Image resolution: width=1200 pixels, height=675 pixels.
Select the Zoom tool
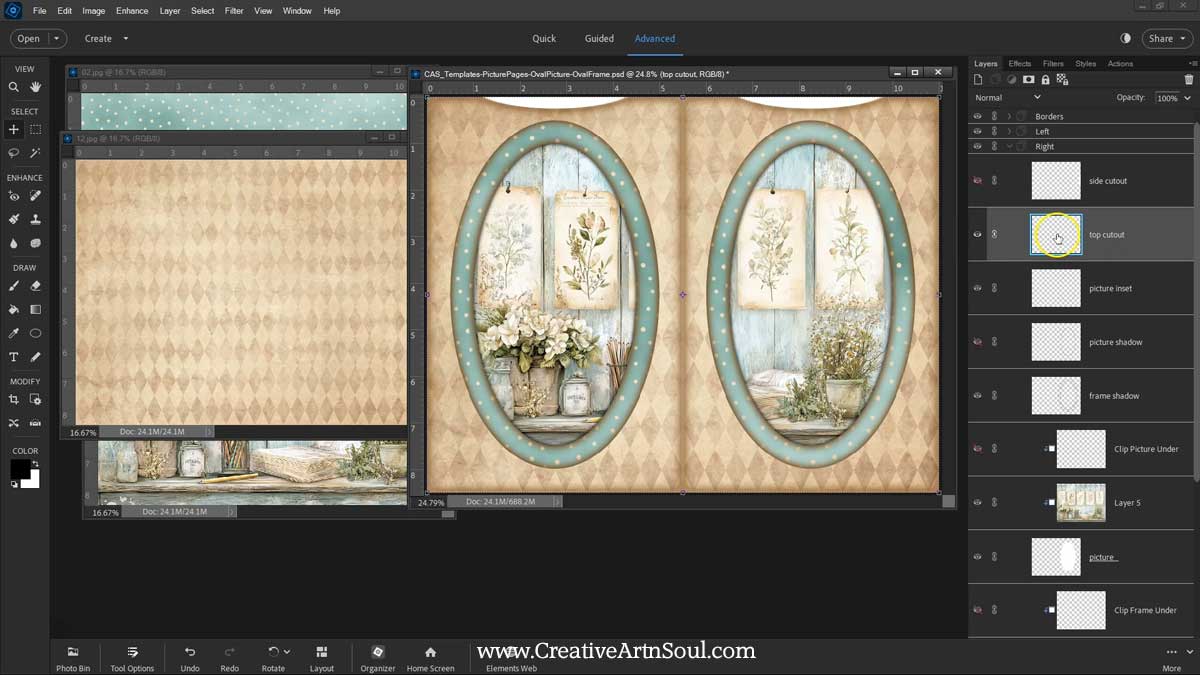14,87
